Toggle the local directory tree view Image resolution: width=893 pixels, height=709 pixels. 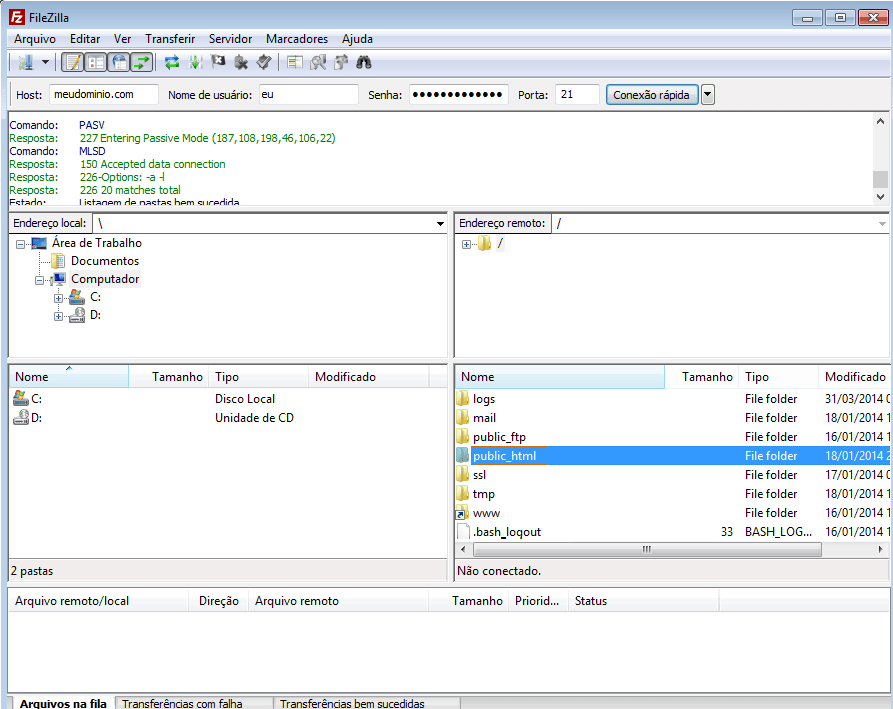pyautogui.click(x=96, y=62)
